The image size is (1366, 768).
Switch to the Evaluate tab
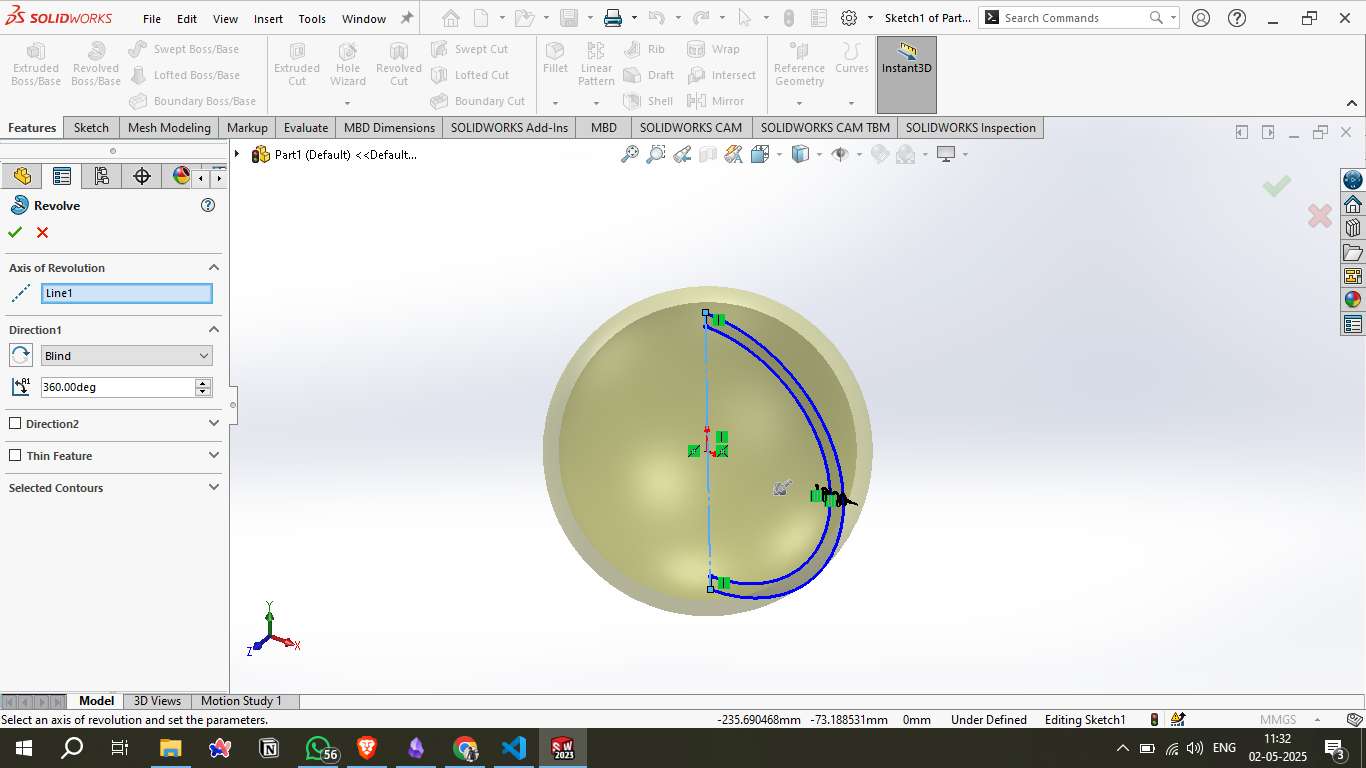pos(306,128)
